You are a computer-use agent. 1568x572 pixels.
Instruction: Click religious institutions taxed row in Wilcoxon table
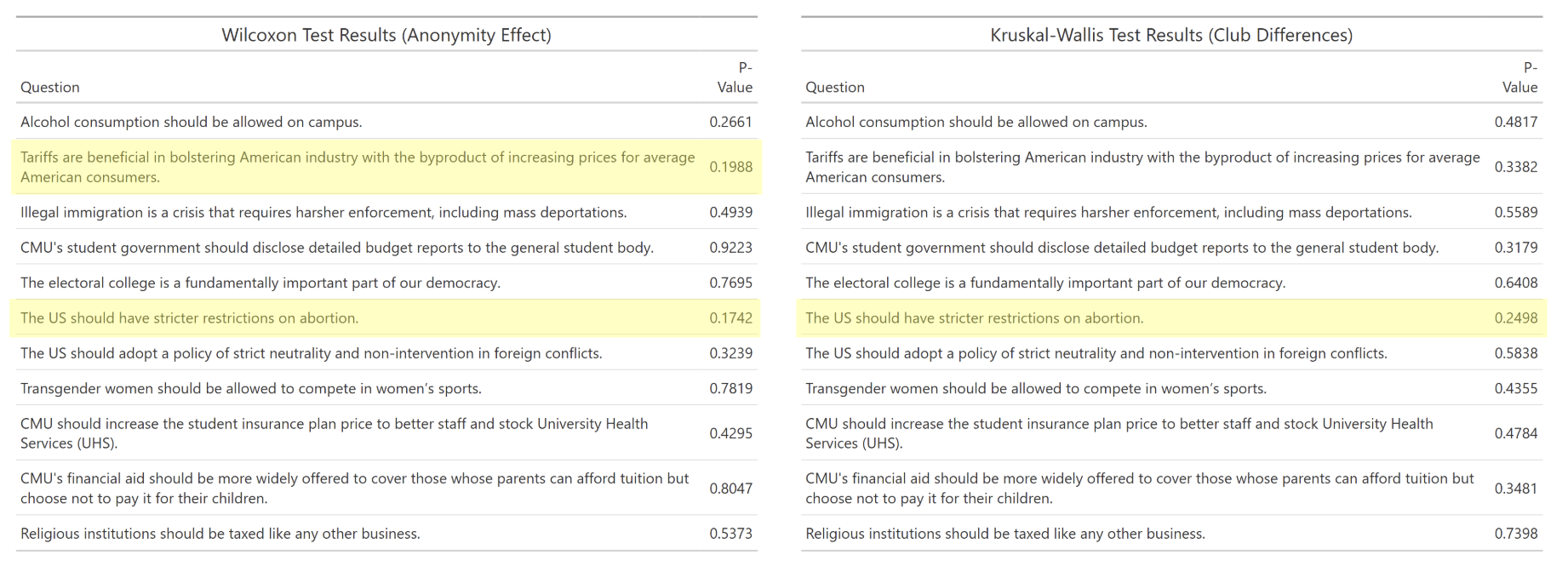pyautogui.click(x=386, y=534)
